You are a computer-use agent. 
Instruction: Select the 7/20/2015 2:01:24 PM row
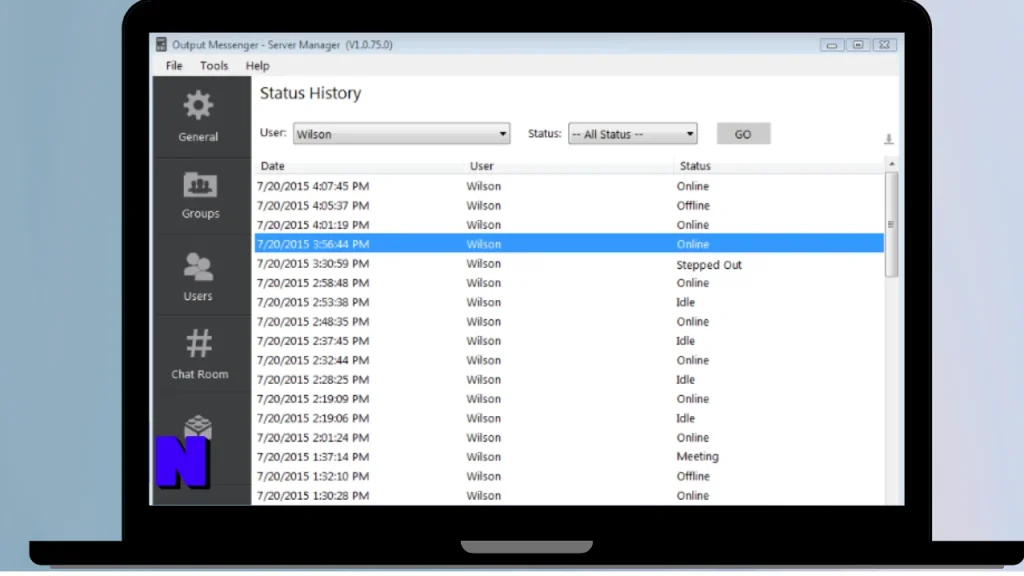point(569,438)
